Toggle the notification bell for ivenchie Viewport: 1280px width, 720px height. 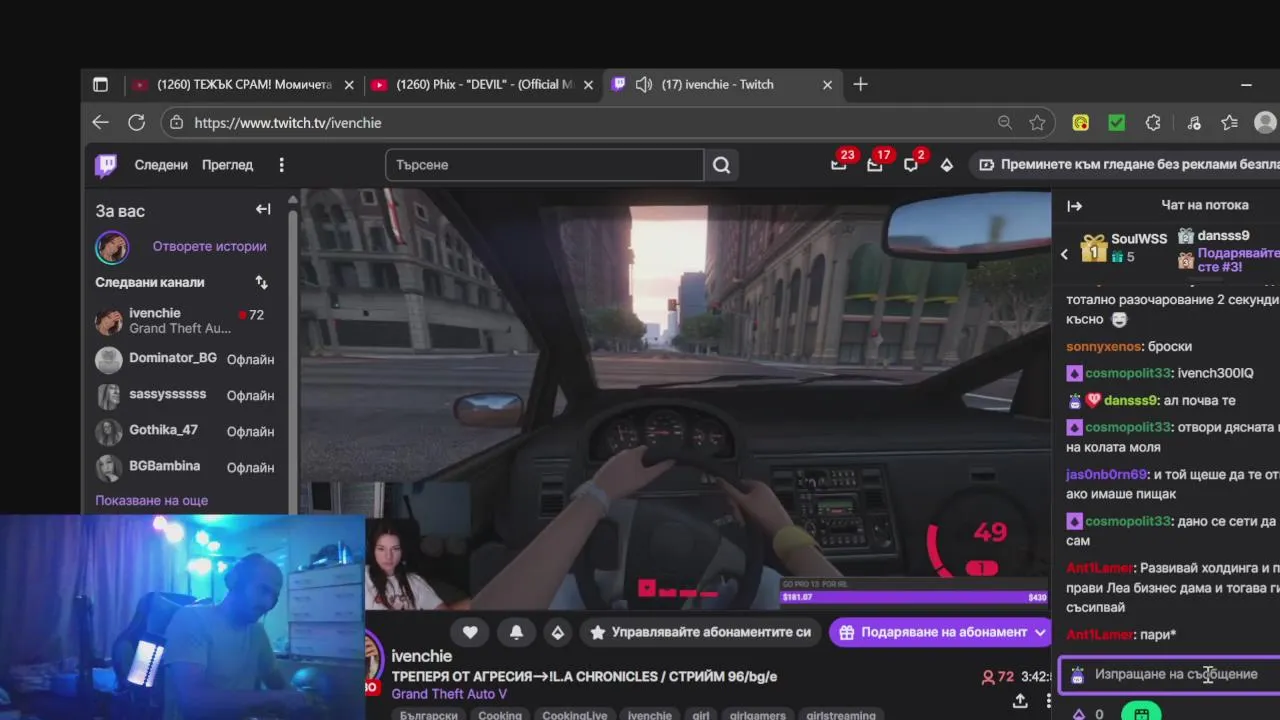coord(516,632)
